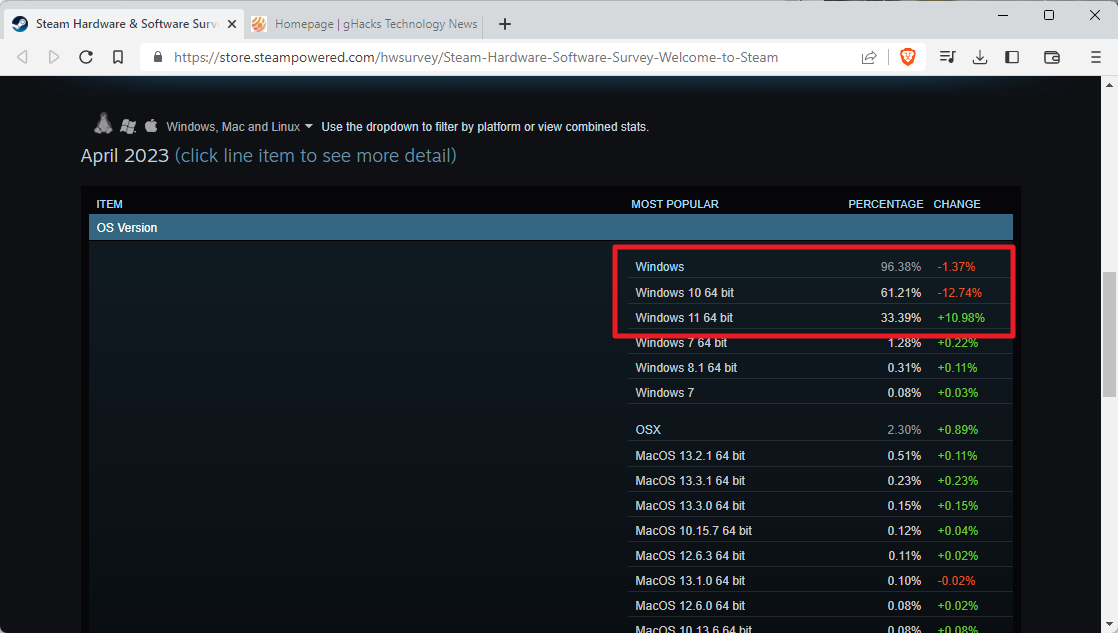Click the 2.30% OSX percentage
This screenshot has width=1118, height=633.
[x=904, y=430]
